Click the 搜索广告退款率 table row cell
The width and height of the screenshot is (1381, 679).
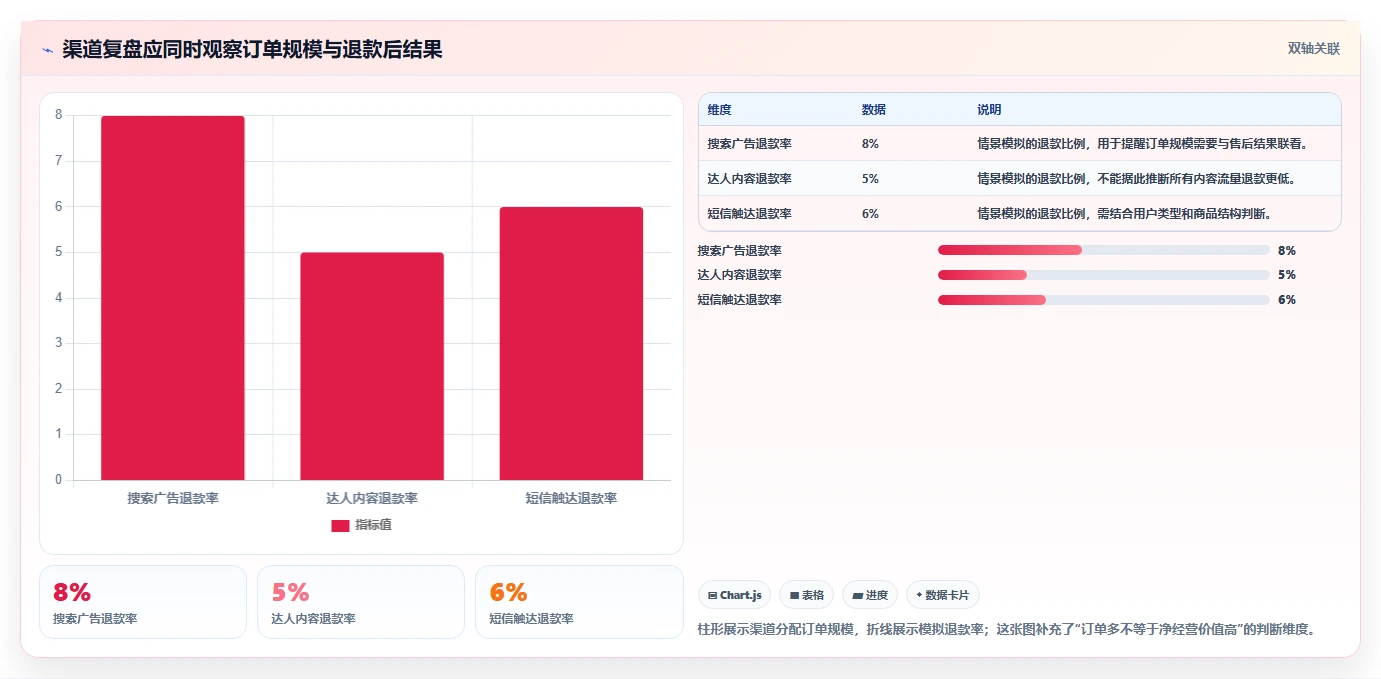749,144
